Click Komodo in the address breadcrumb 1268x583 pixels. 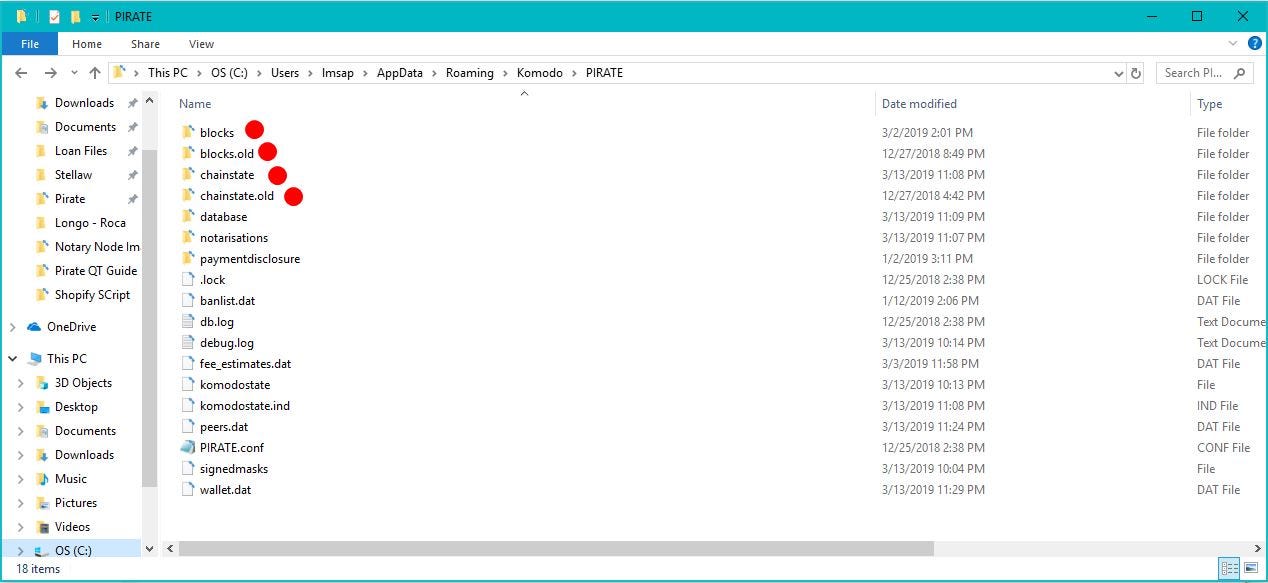tap(540, 73)
